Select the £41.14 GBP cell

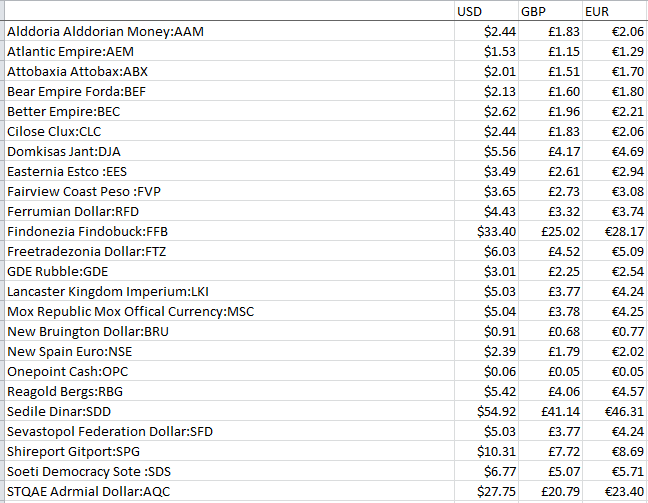[x=550, y=412]
